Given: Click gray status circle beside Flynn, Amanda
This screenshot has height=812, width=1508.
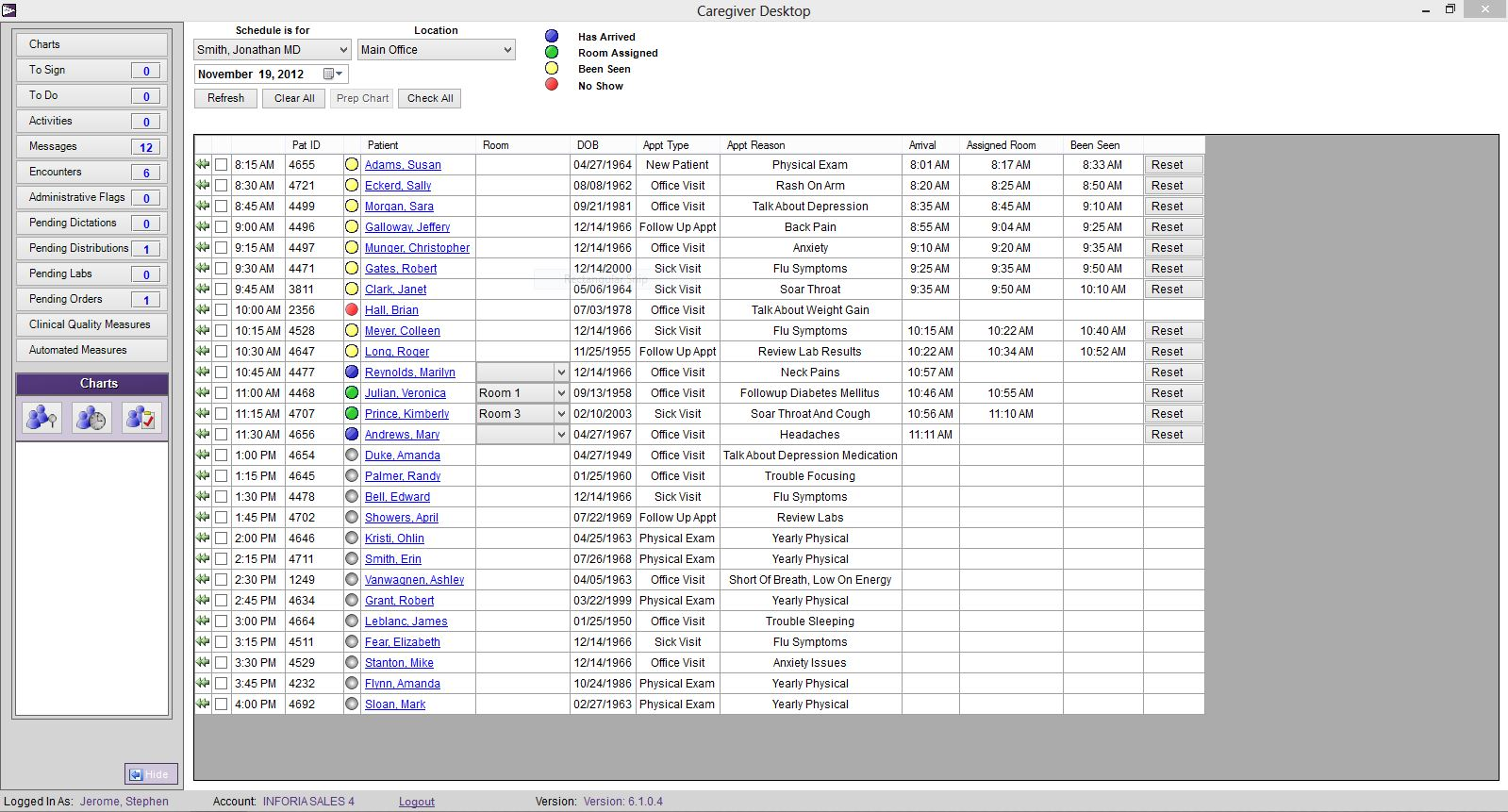Looking at the screenshot, I should click(352, 684).
